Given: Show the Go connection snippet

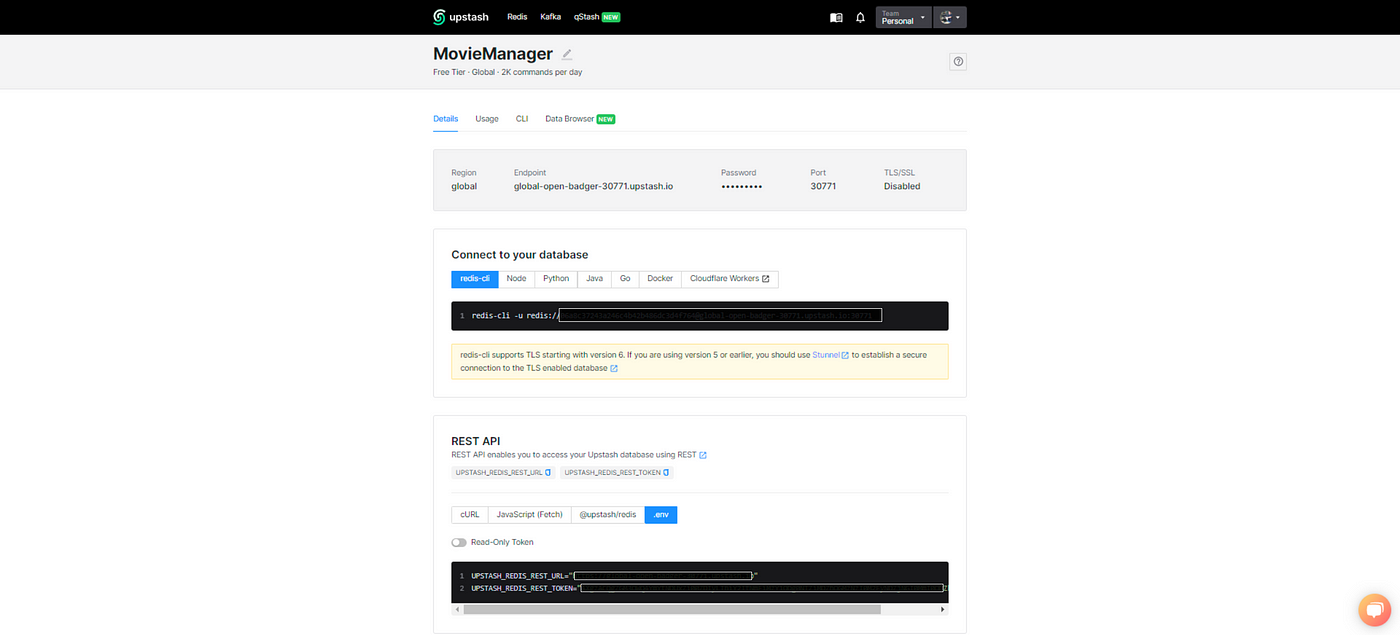Looking at the screenshot, I should (x=625, y=279).
